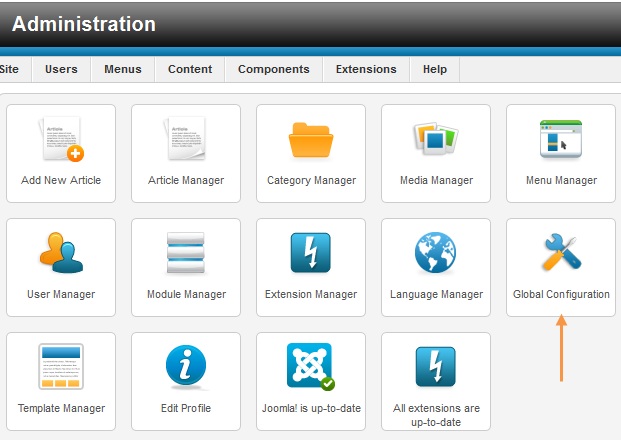Open the Content menu
The image size is (621, 440).
click(190, 69)
